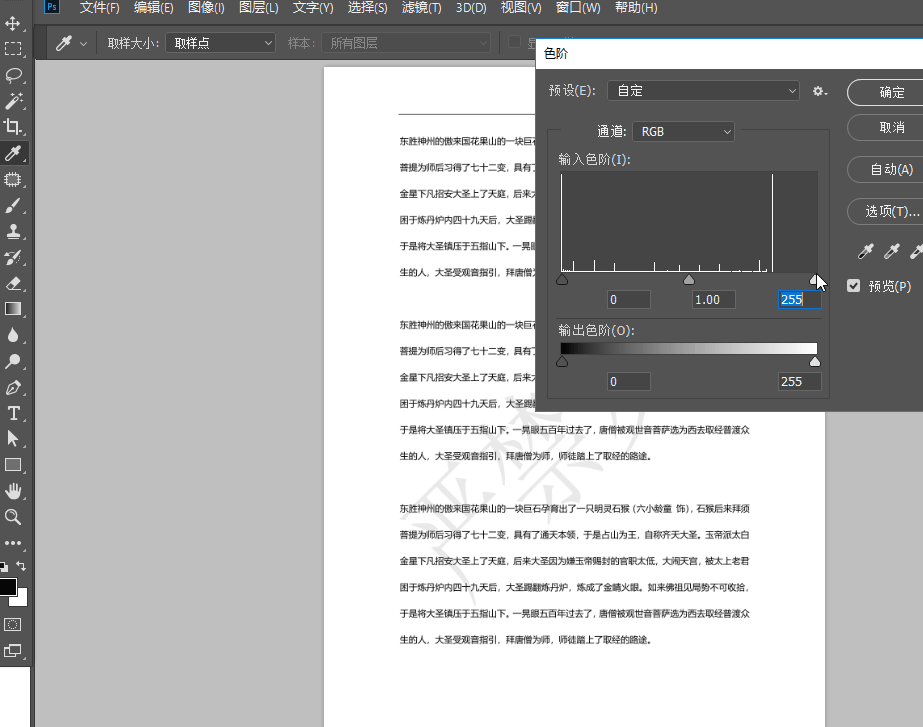Viewport: 923px width, 727px height.
Task: Open the 通道 channel dropdown
Action: click(683, 131)
